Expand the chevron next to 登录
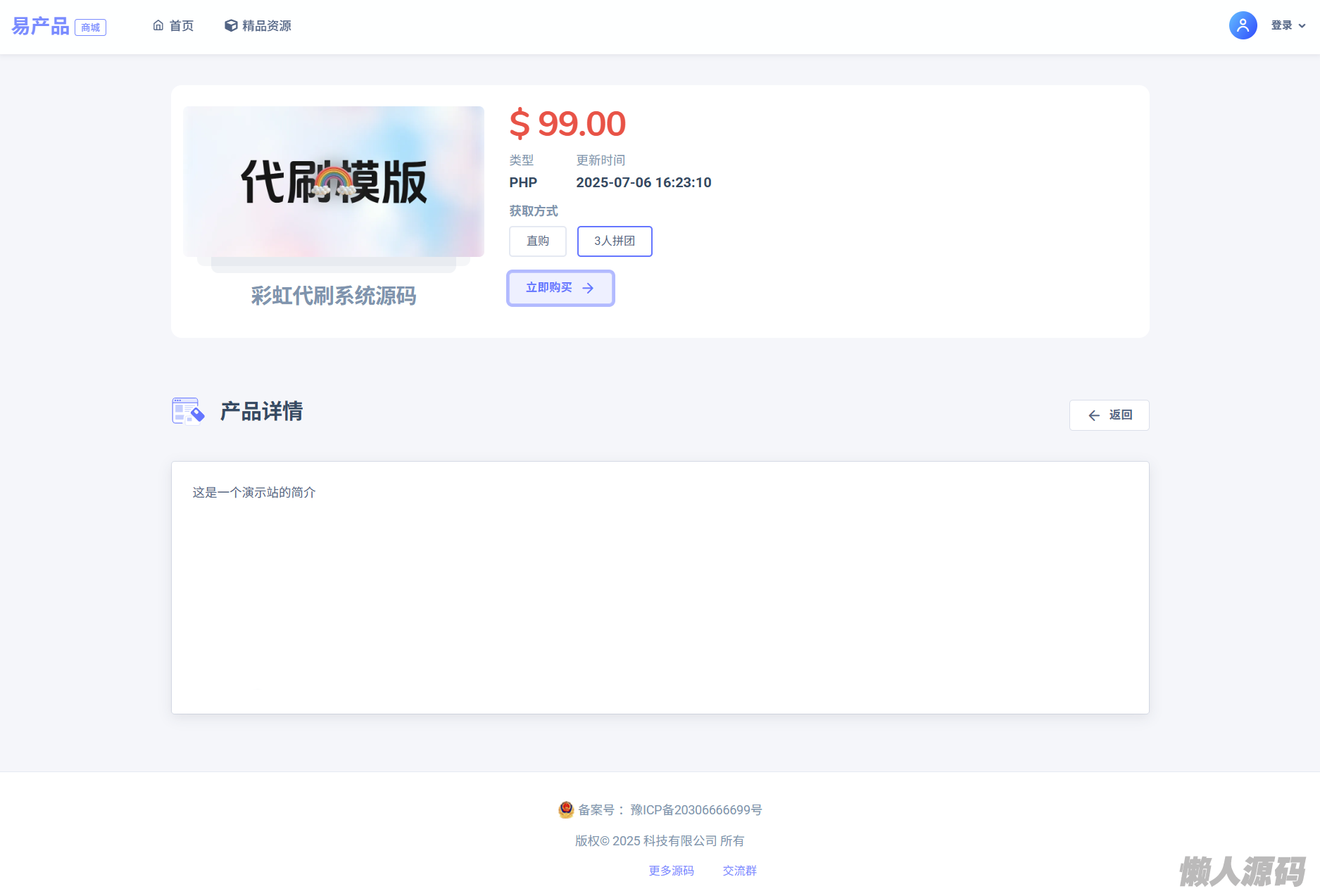 pyautogui.click(x=1302, y=26)
